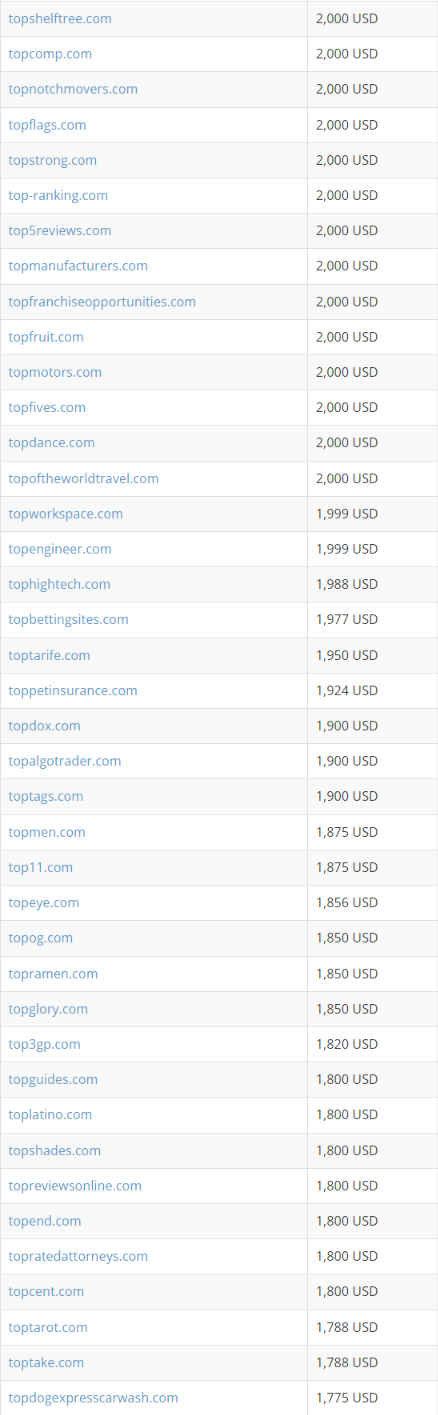Click the topworkspace.com domain
This screenshot has width=438, height=1415.
(x=66, y=513)
